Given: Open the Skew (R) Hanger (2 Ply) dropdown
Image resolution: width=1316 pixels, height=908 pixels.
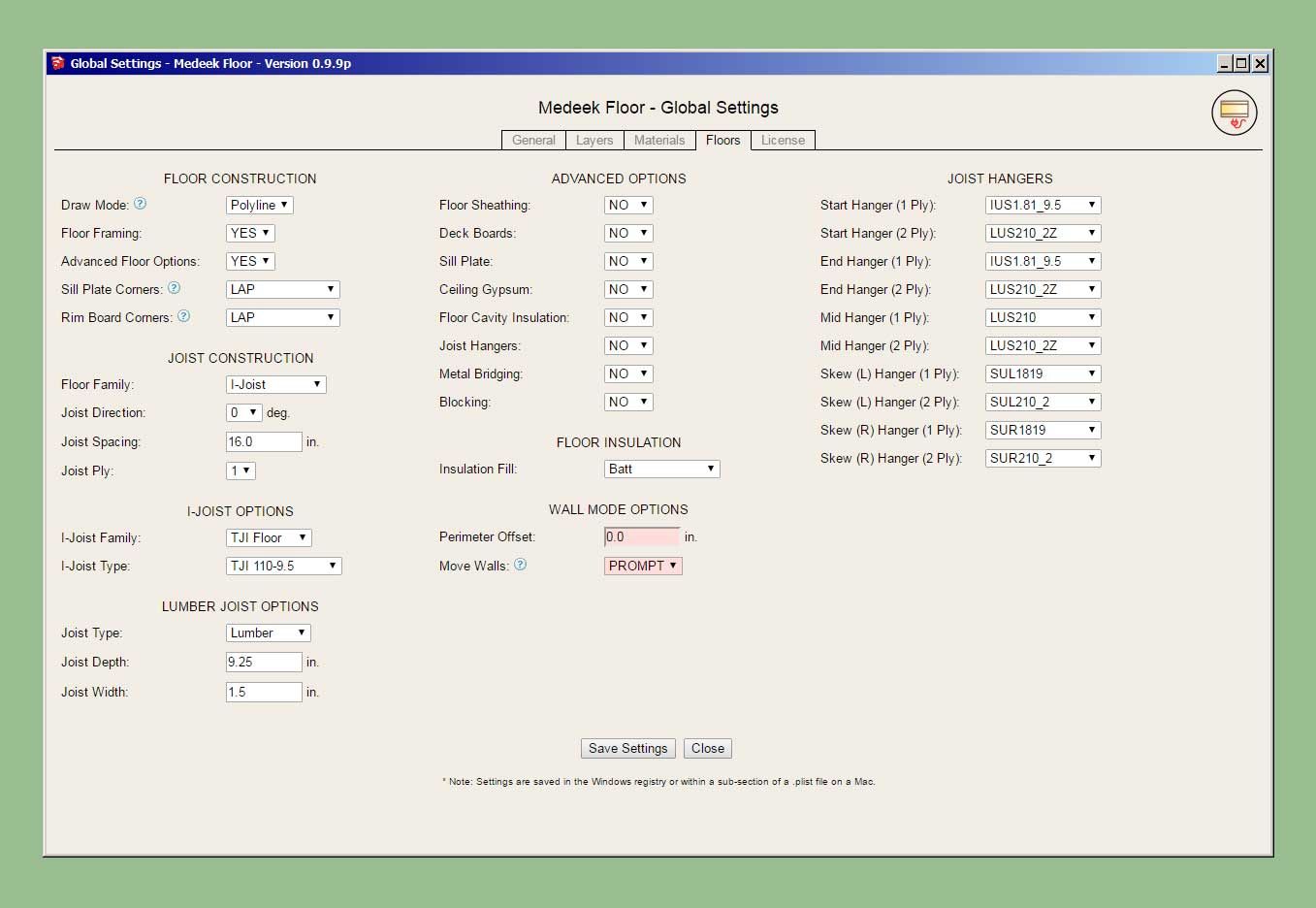Looking at the screenshot, I should point(1043,458).
